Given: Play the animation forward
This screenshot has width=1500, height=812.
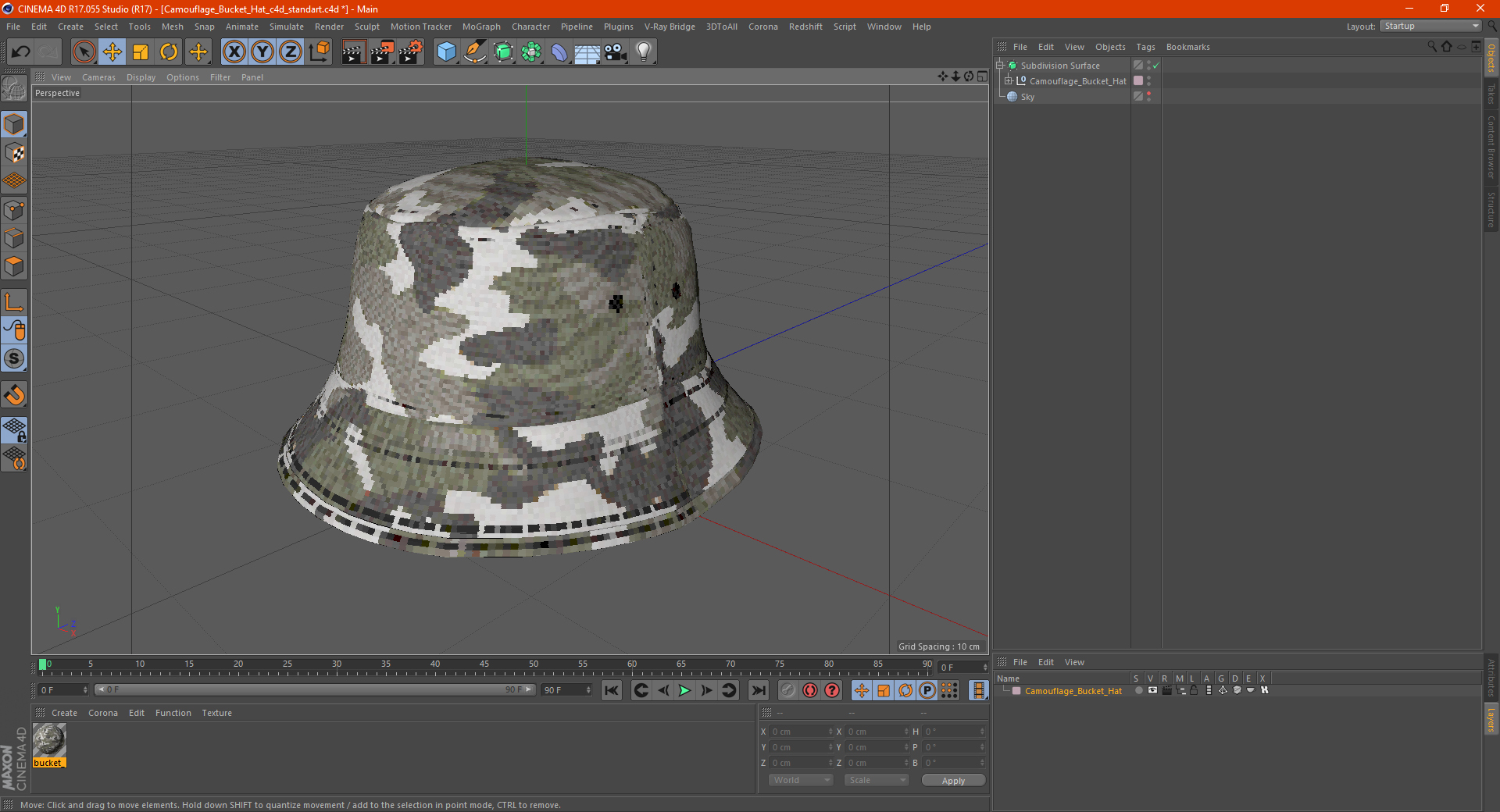Looking at the screenshot, I should 684,690.
